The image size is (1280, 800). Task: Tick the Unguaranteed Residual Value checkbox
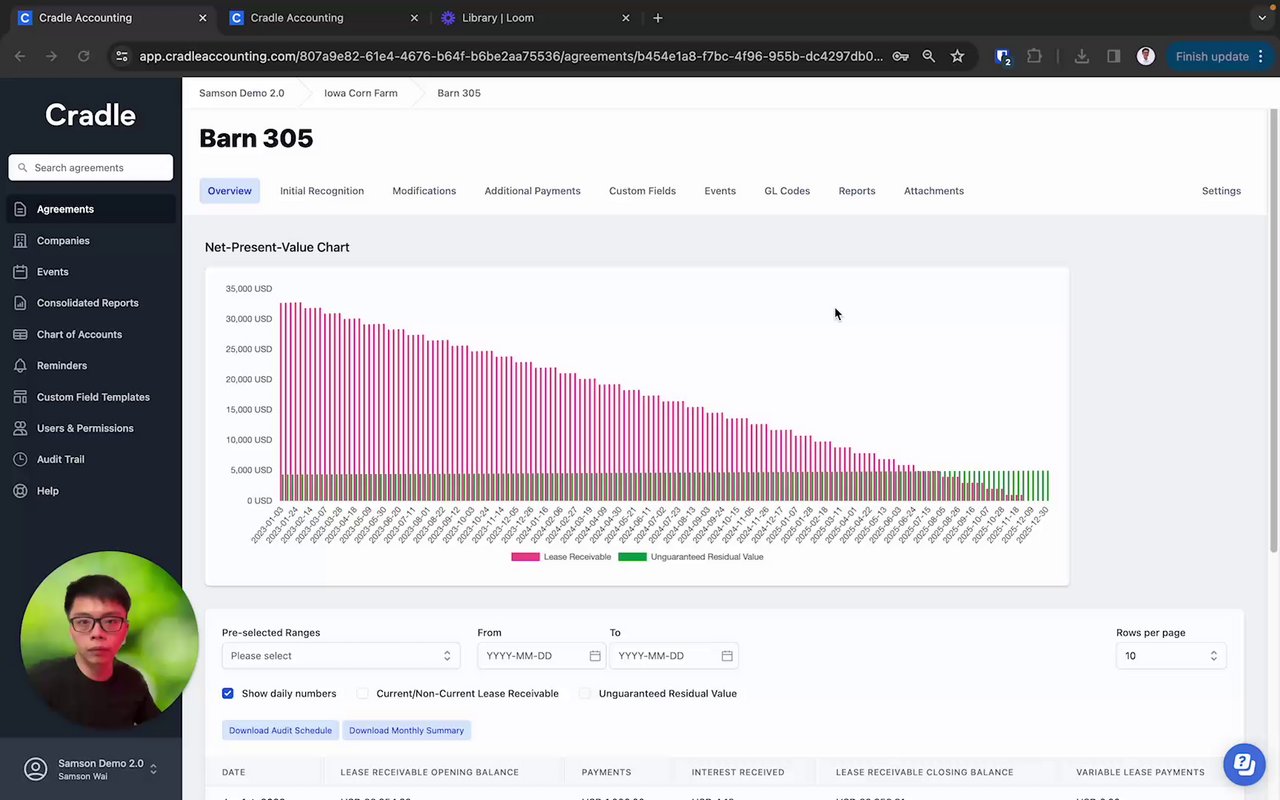(585, 693)
